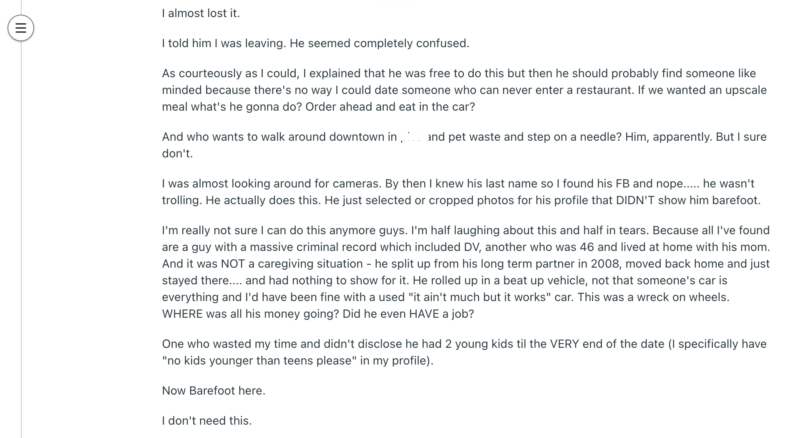Click the redacted word after "downtown in"
Image resolution: width=788 pixels, height=438 pixels.
pos(413,137)
